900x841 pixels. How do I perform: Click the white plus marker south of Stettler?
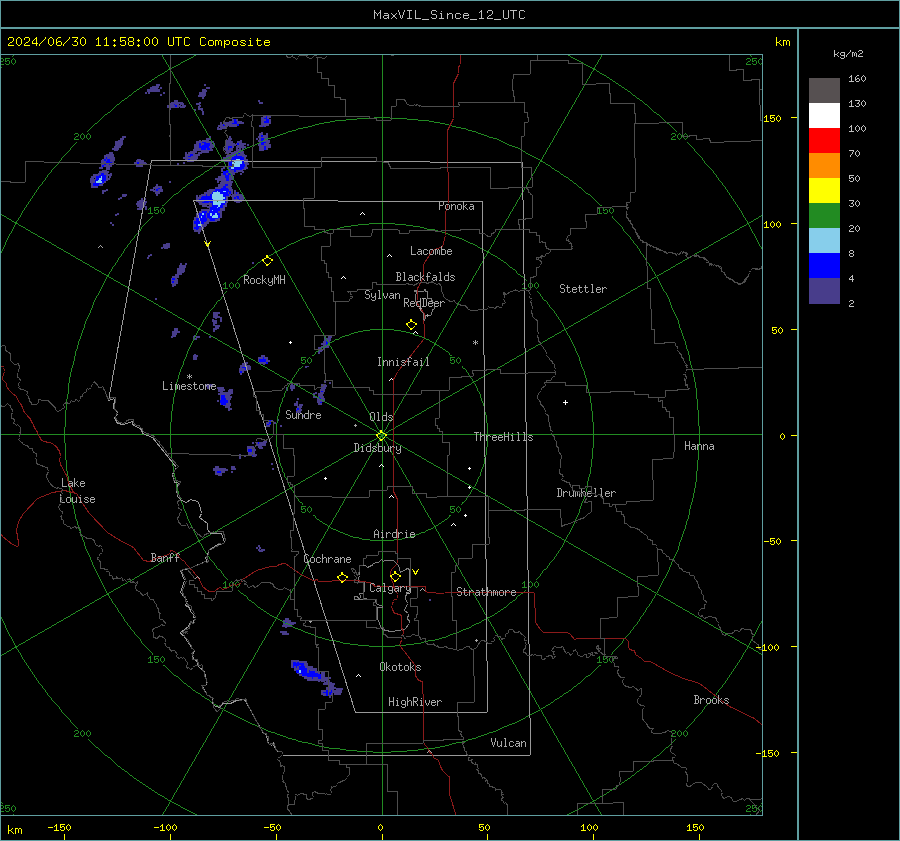tap(565, 402)
